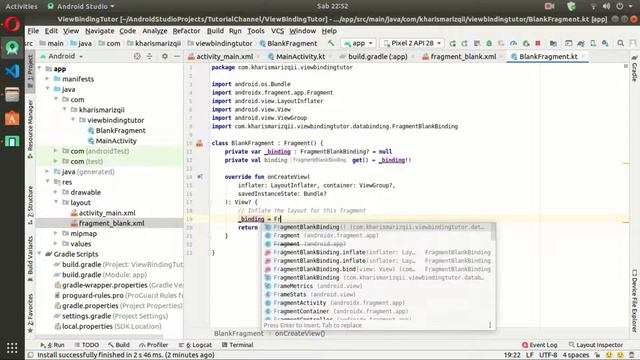640x360 pixels.
Task: Toggle Device File Explorer on right edge
Action: (x=634, y=300)
